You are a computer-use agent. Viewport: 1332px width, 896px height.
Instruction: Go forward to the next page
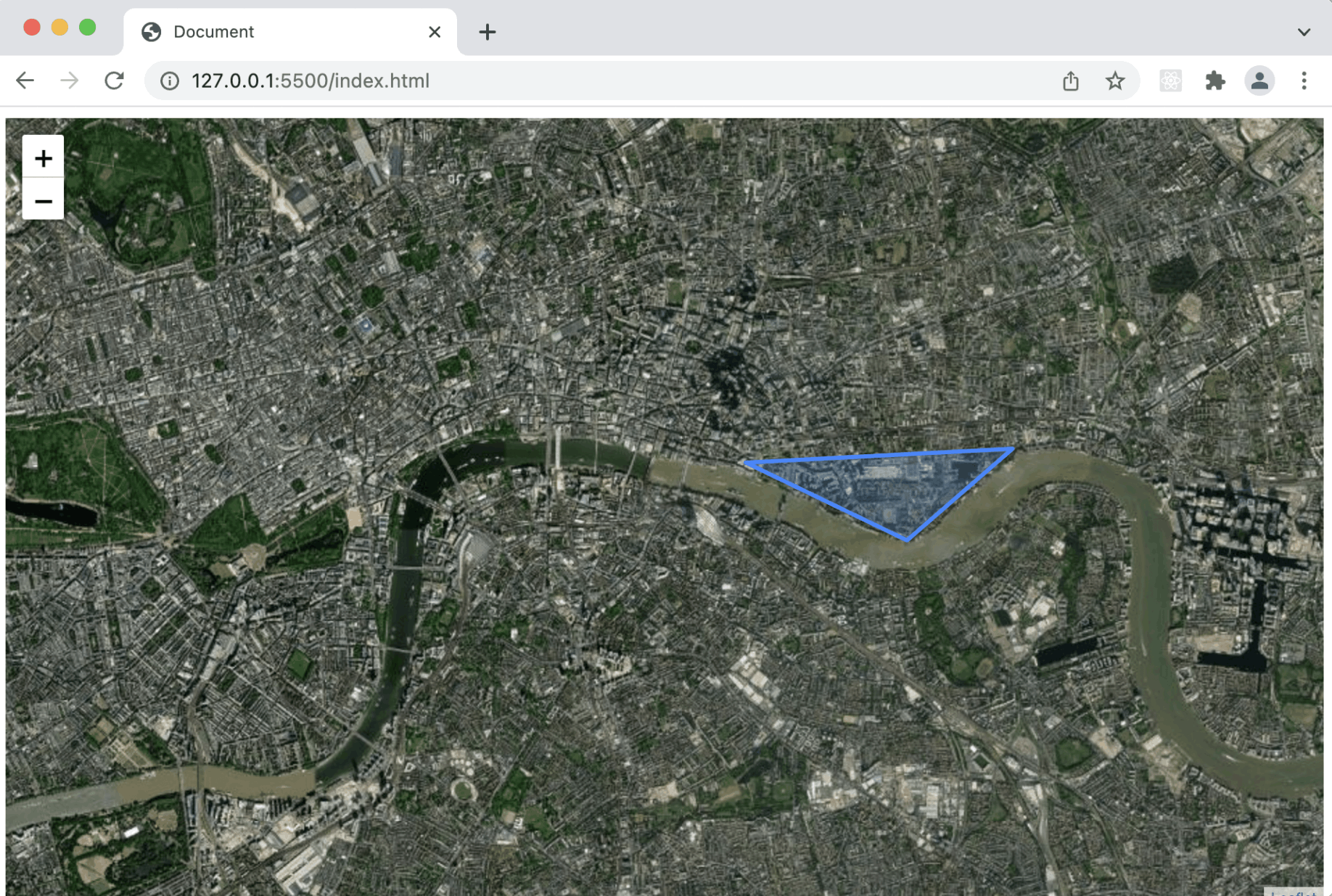tap(70, 81)
